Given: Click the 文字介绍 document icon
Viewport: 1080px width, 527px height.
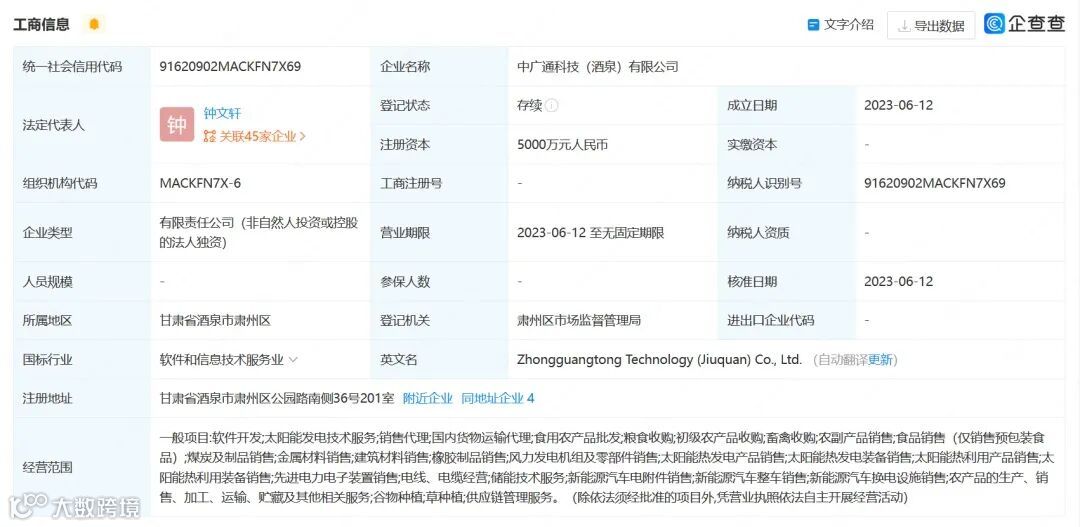Looking at the screenshot, I should (x=813, y=25).
